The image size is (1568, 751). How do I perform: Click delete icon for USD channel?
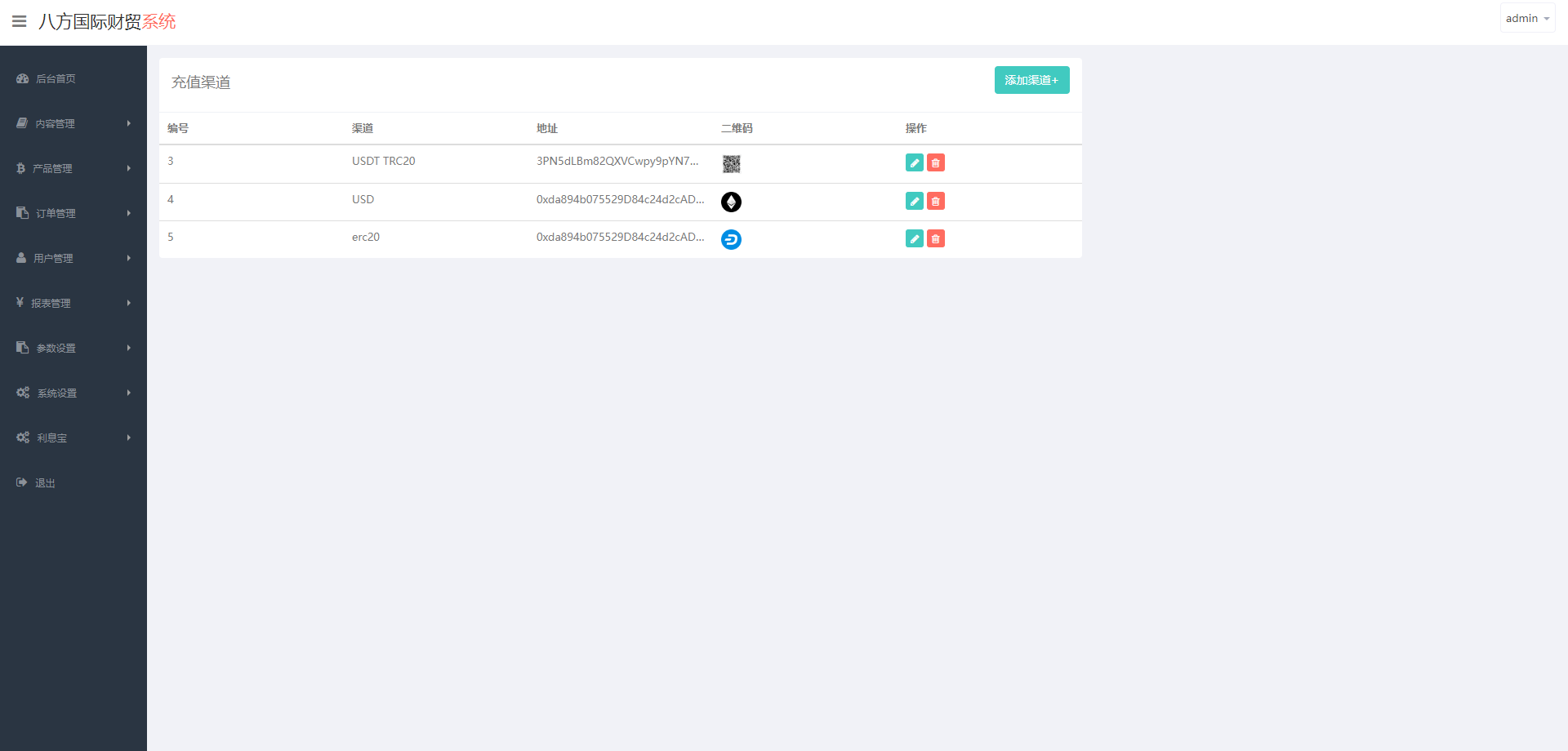click(x=936, y=201)
